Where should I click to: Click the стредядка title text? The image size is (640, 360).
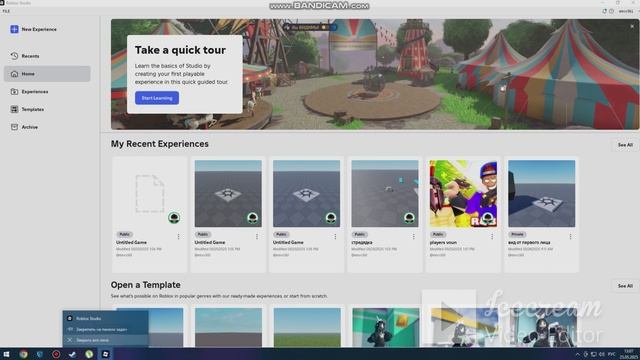tap(362, 242)
